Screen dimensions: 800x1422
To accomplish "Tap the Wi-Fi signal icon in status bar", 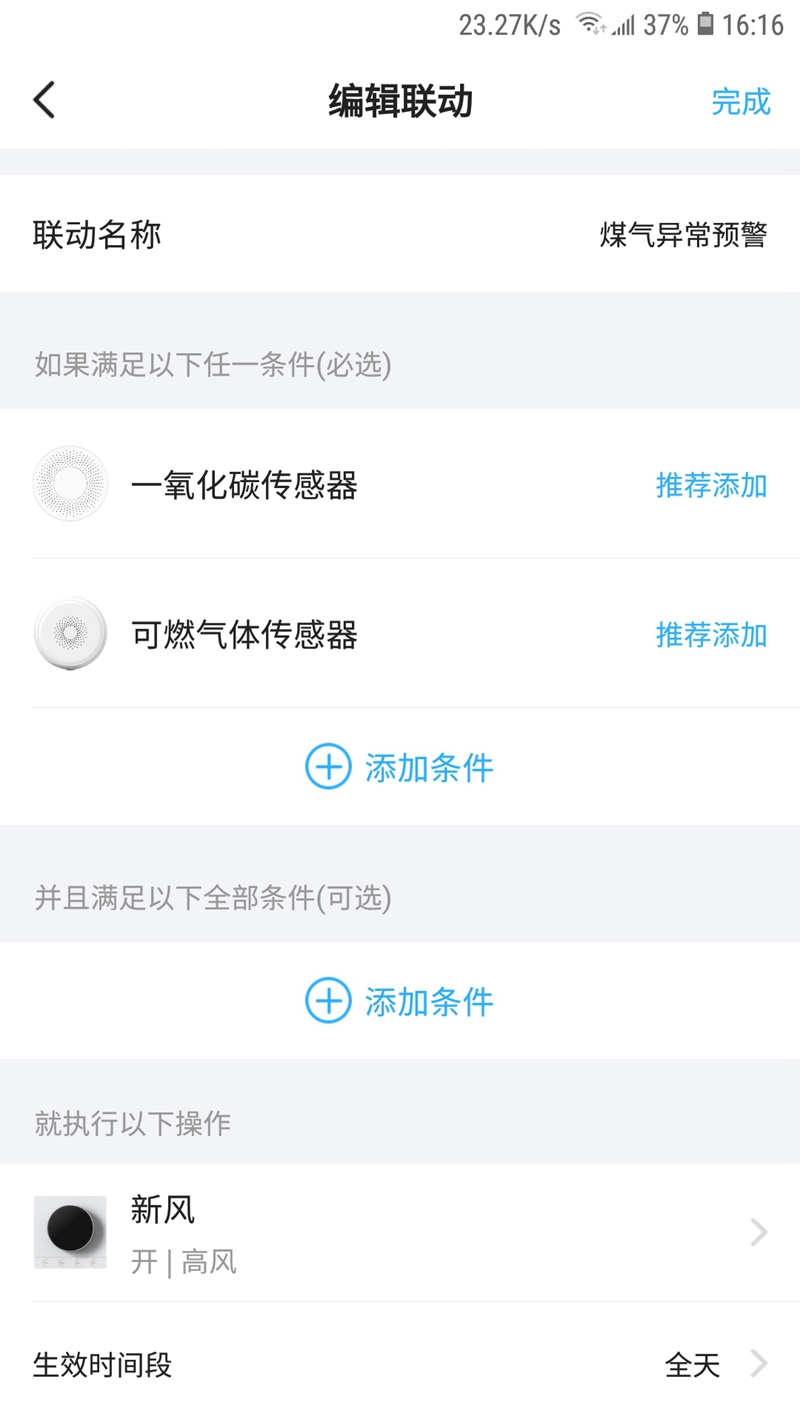I will 591,24.
